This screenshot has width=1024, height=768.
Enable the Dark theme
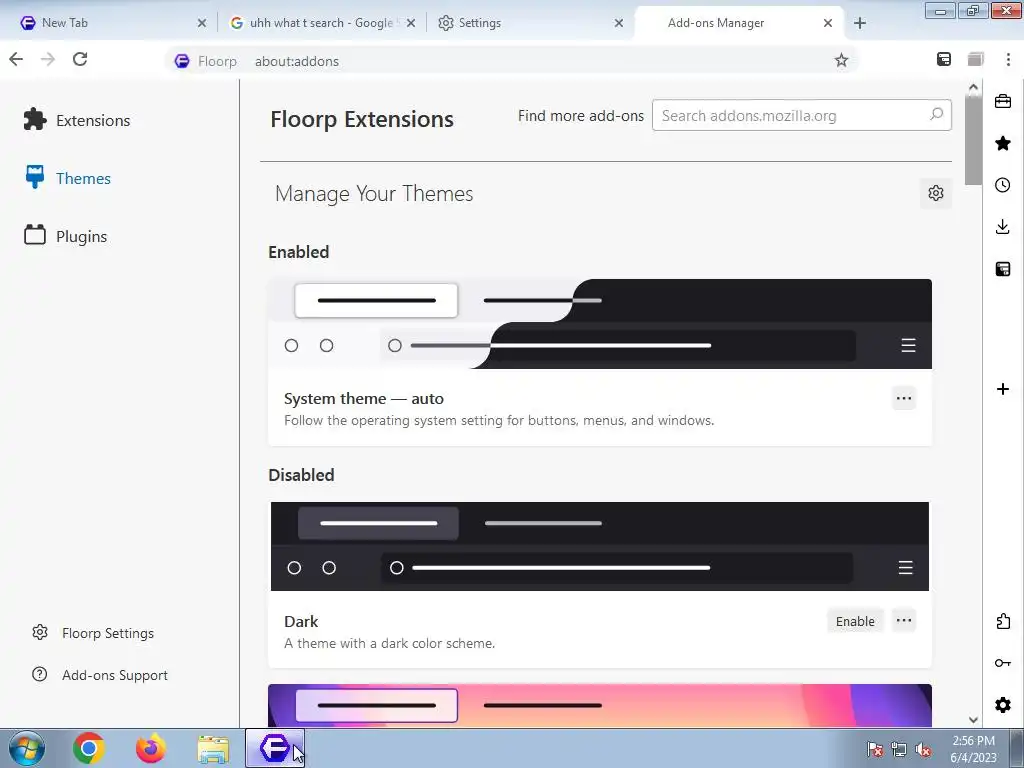(x=855, y=621)
